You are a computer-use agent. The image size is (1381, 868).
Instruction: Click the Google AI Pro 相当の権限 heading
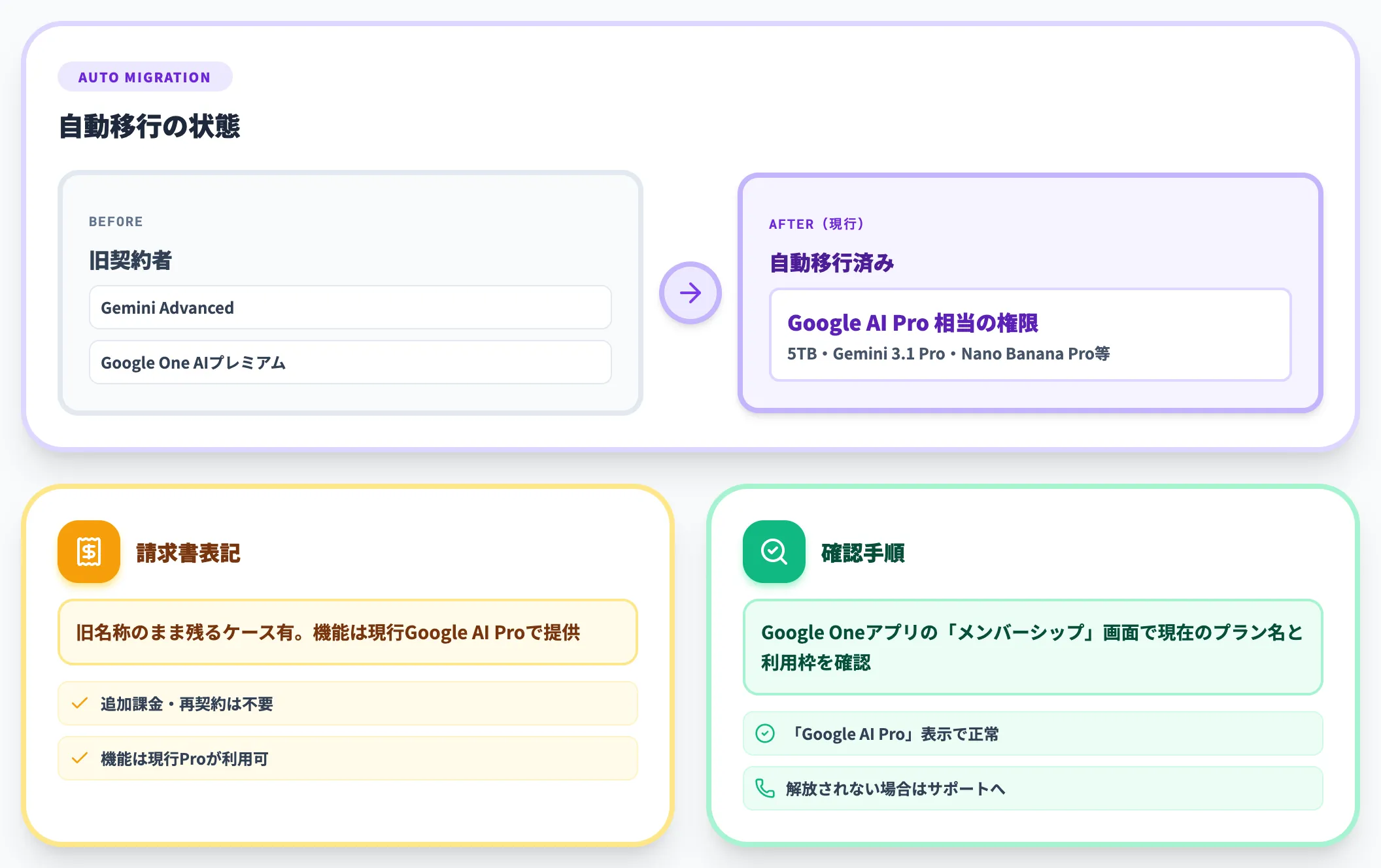[912, 323]
